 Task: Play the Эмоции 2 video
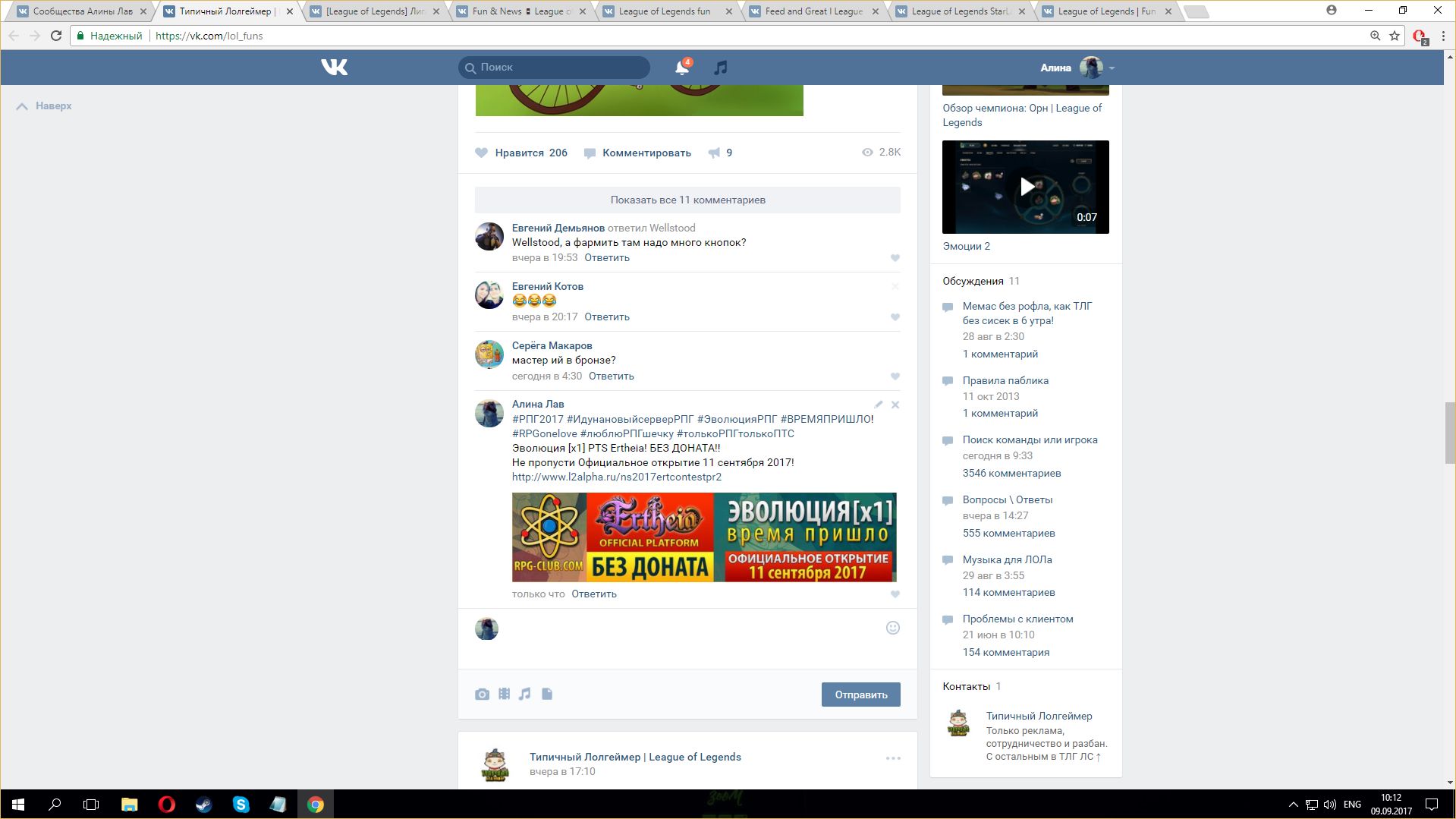(x=1026, y=187)
